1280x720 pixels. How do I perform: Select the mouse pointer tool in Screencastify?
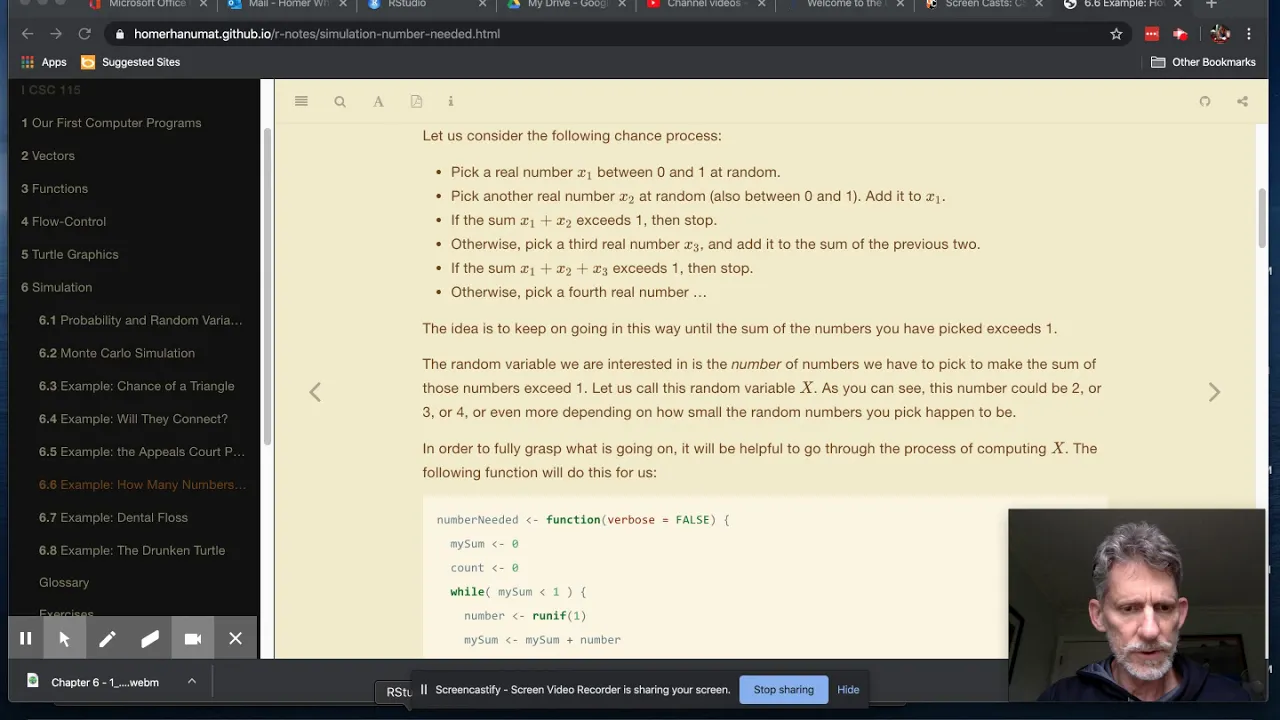tap(64, 639)
